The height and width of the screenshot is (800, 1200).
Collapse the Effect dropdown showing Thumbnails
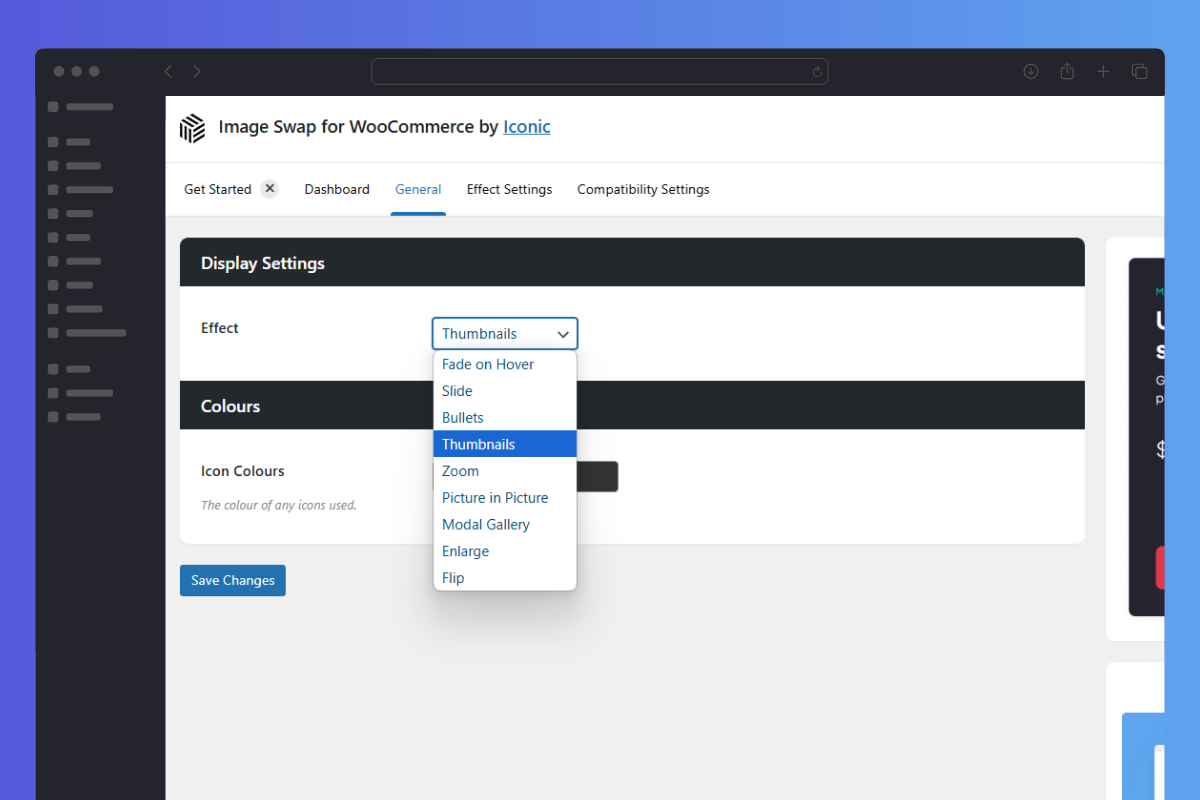point(505,334)
